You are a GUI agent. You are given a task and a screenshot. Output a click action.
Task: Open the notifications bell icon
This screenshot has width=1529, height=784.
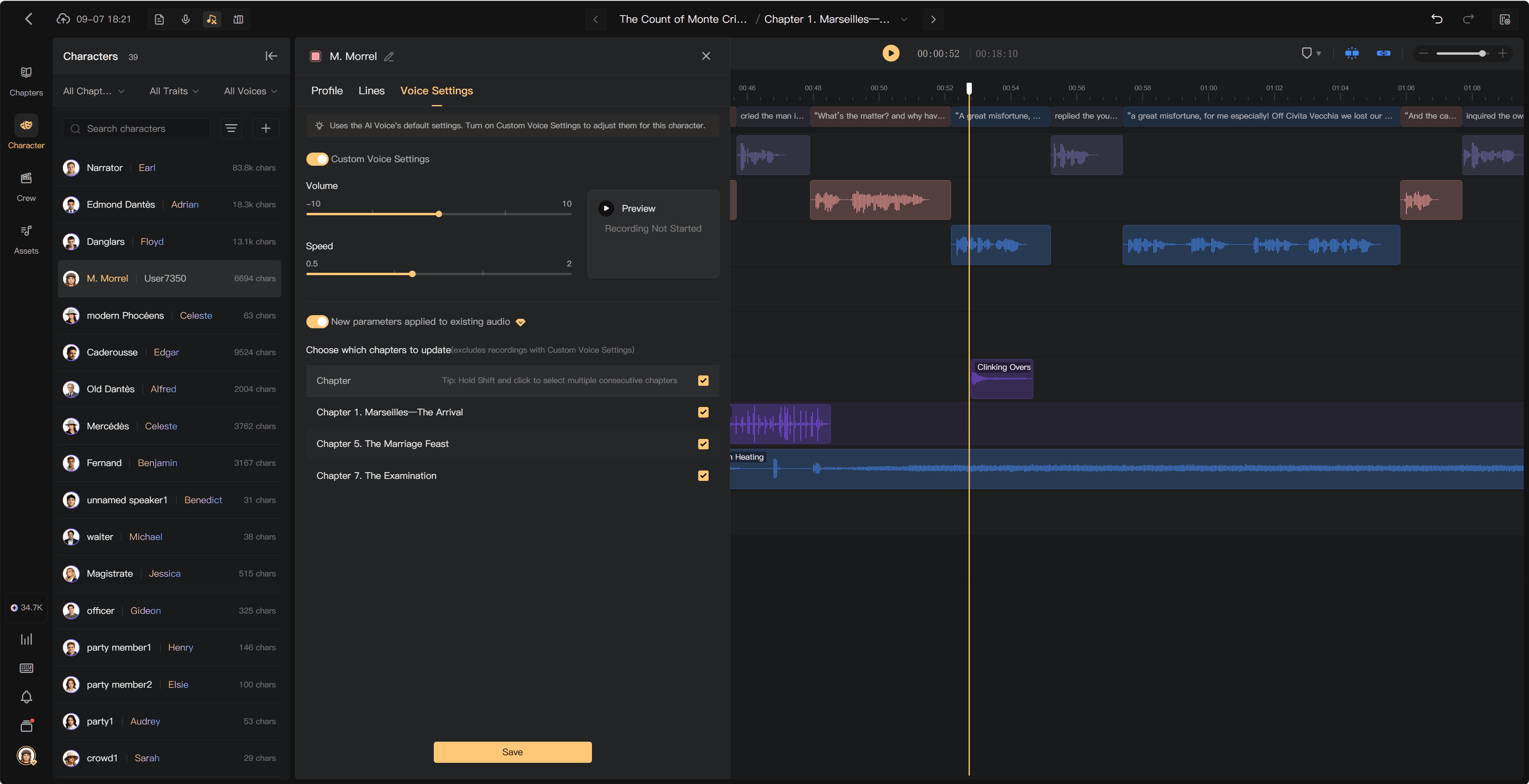(26, 697)
